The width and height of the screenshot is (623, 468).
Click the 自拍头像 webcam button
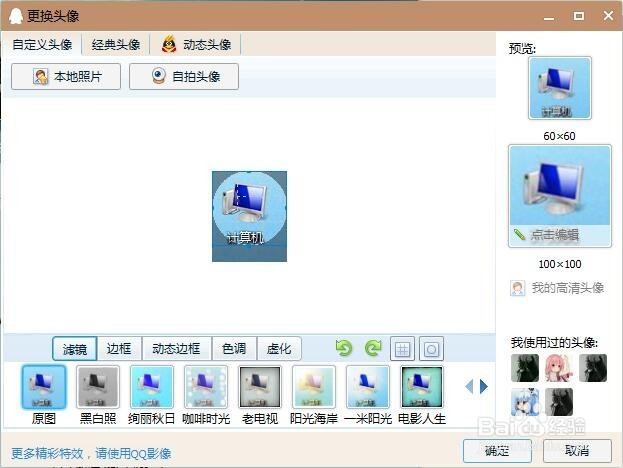[x=184, y=76]
